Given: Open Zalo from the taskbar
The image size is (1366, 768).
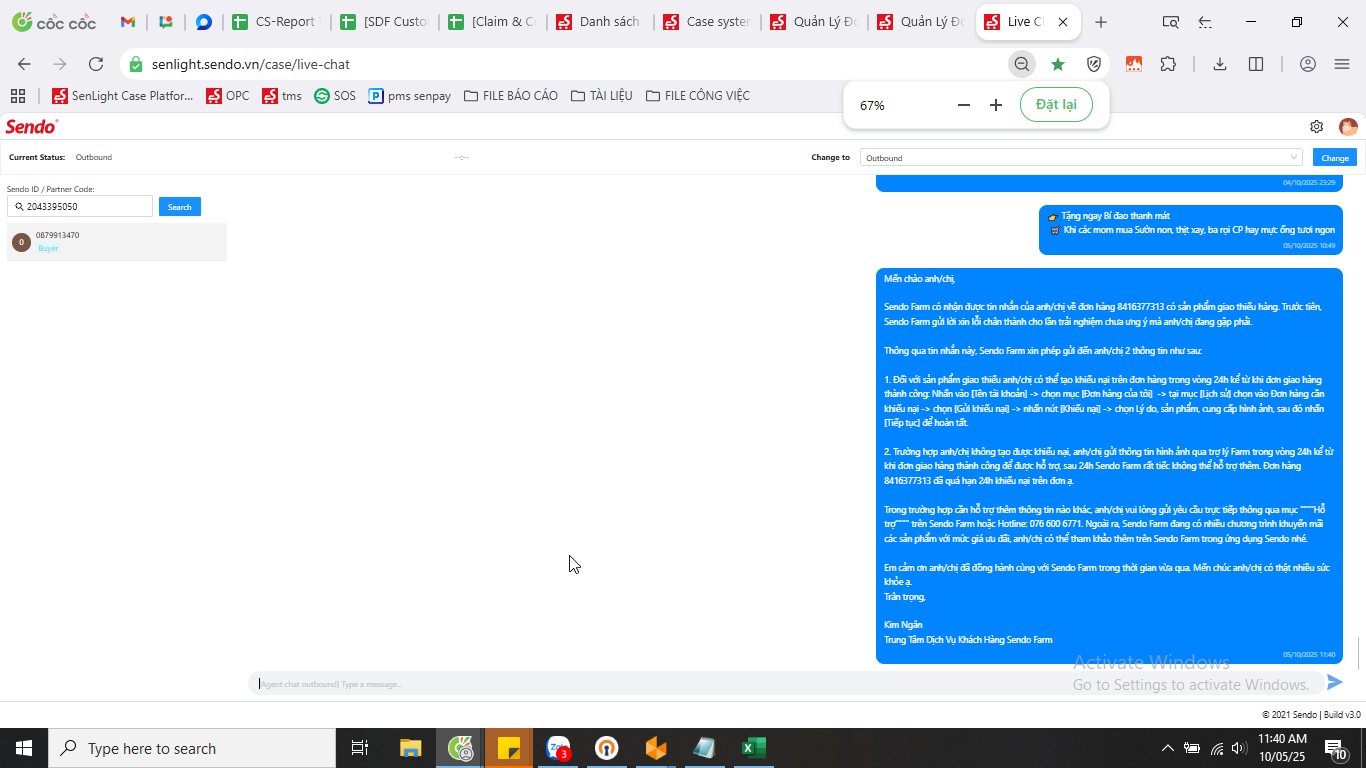Looking at the screenshot, I should pos(558,748).
